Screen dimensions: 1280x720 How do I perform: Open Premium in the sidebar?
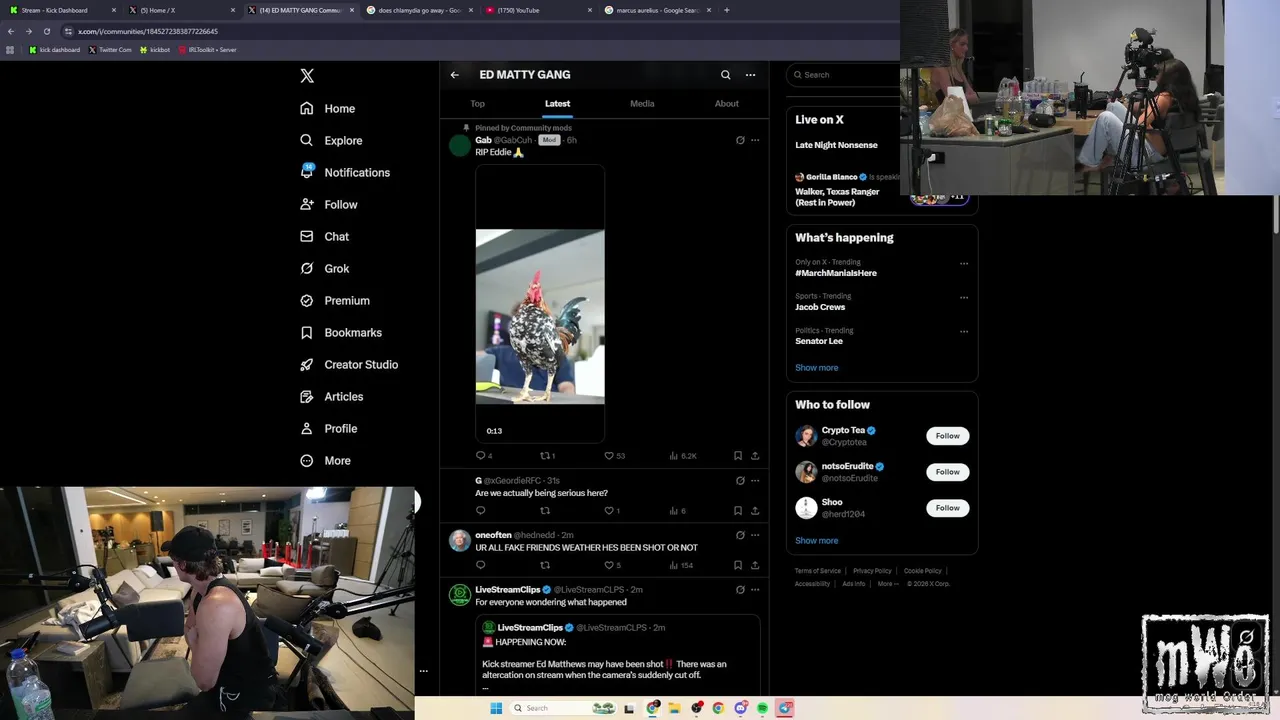[x=334, y=300]
